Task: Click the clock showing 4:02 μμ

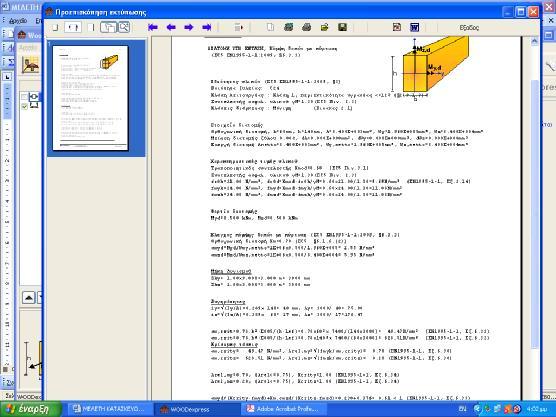Action: 536,409
